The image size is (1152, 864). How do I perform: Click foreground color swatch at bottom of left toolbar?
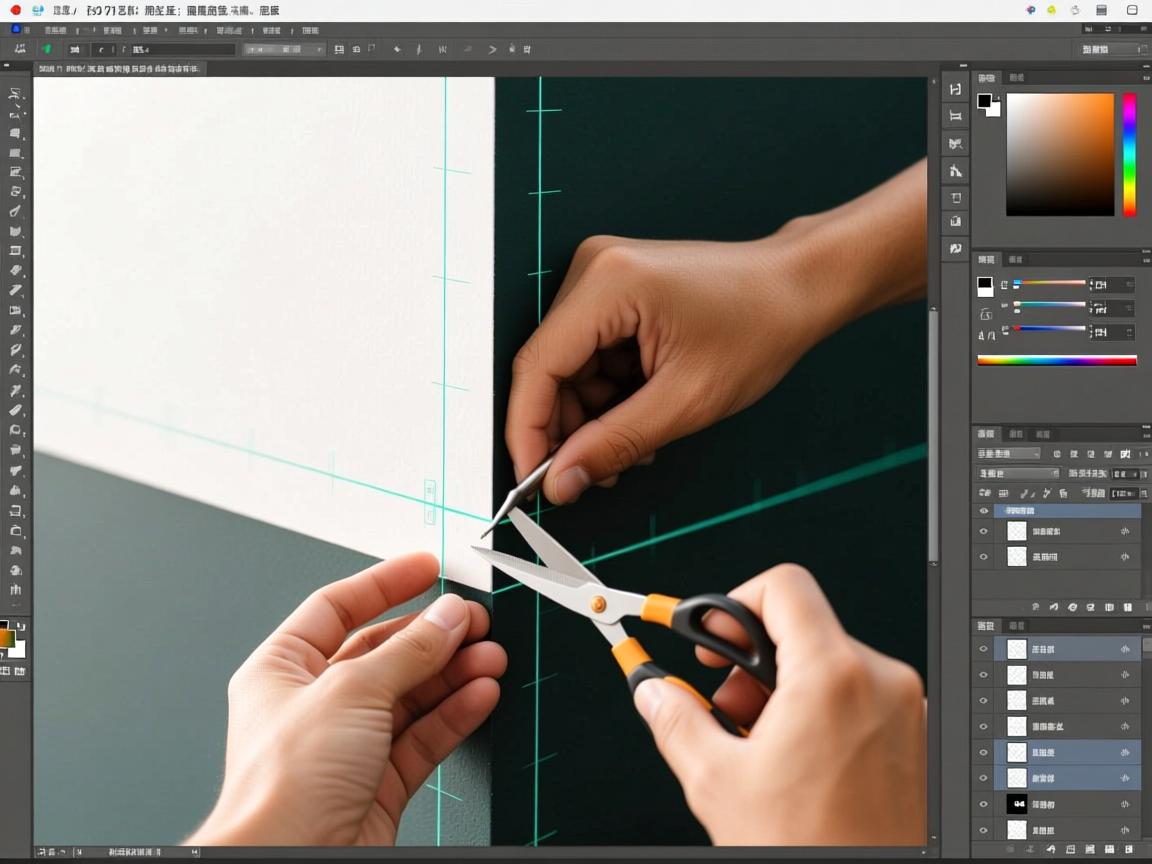pos(6,637)
